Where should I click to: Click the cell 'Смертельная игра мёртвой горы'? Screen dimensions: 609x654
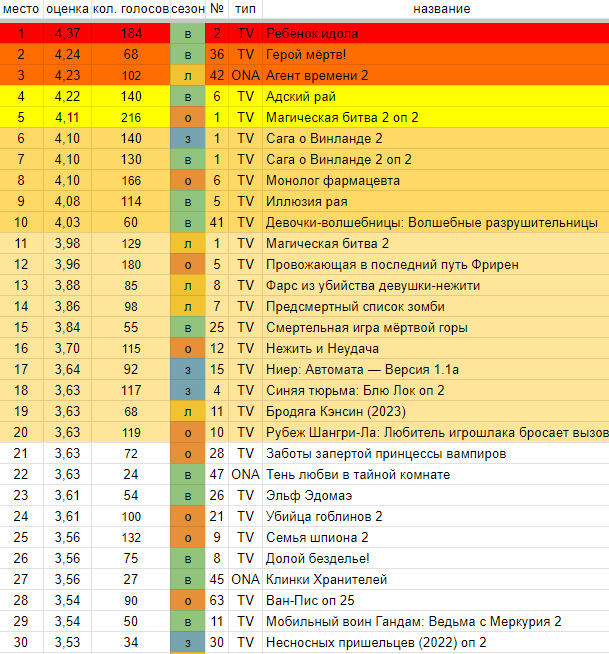coord(435,327)
